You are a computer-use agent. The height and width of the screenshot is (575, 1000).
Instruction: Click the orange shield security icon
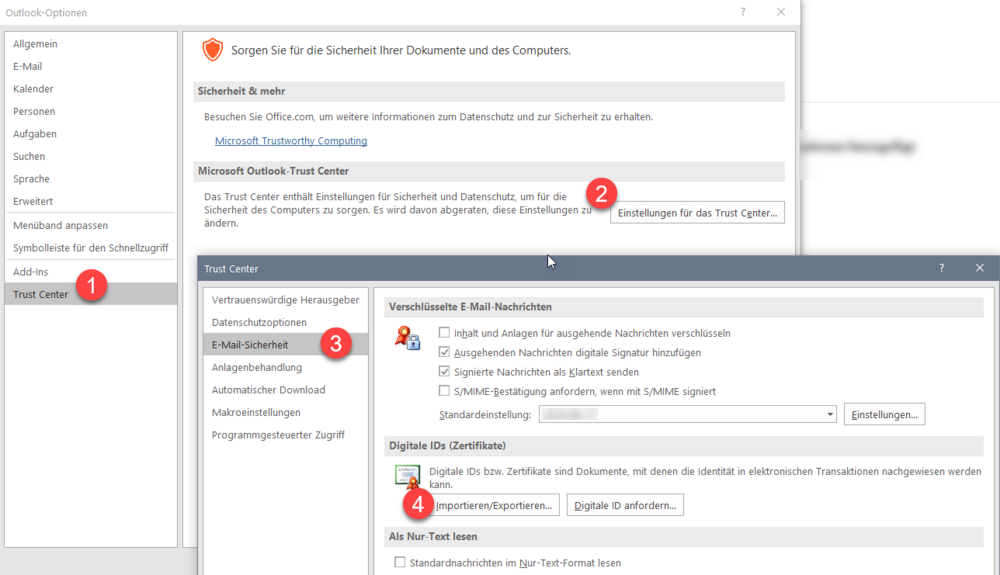click(x=212, y=50)
